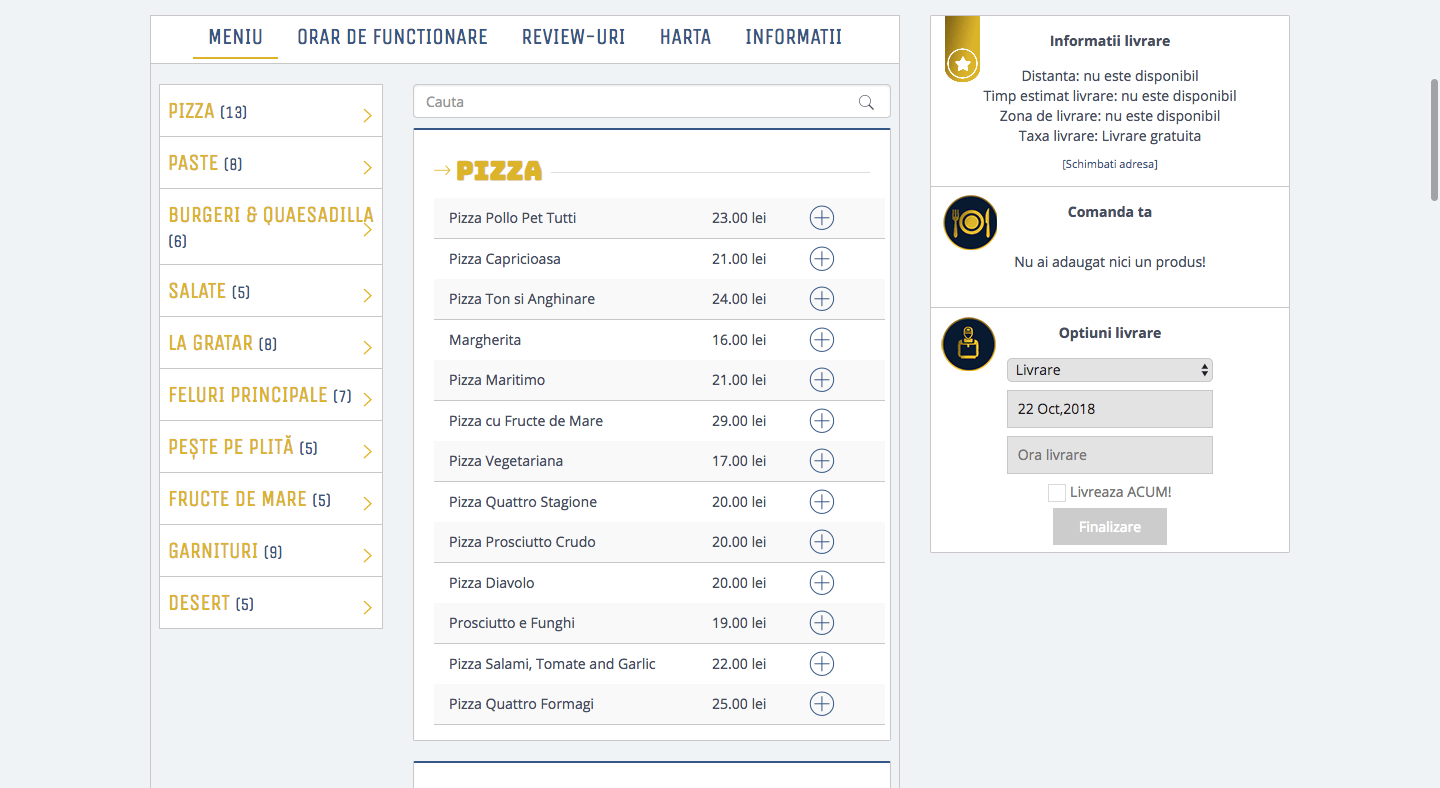Click the Finalizare button

[x=1110, y=527]
